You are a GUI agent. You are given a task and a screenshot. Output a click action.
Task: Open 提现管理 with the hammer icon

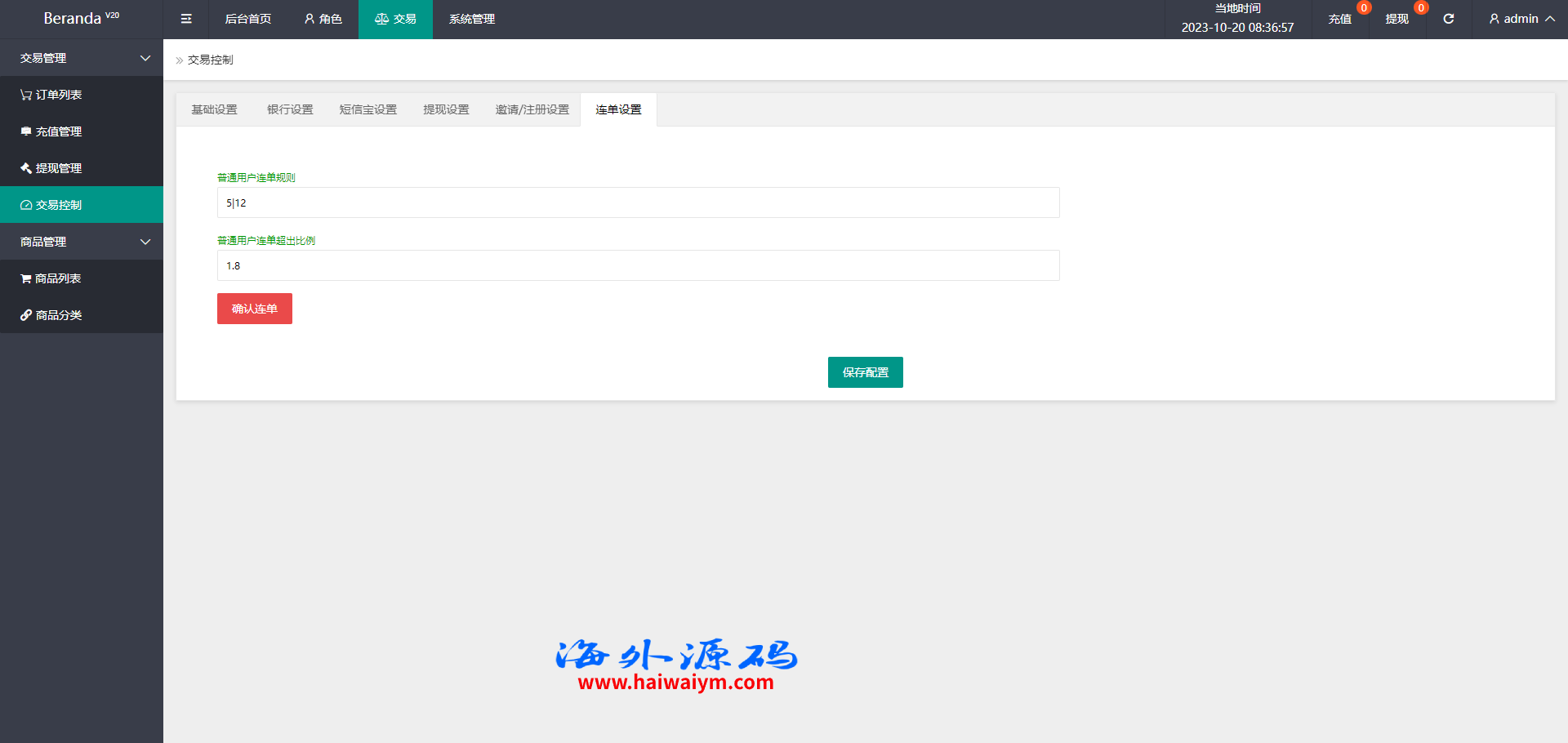tap(51, 168)
